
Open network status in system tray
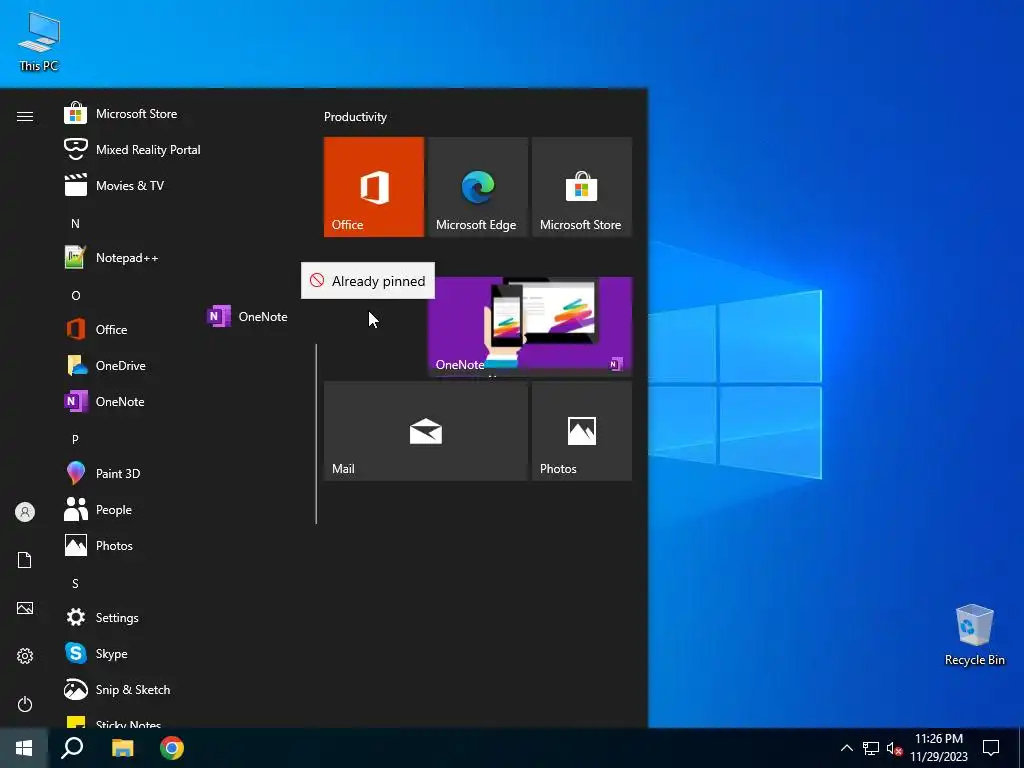tap(871, 748)
